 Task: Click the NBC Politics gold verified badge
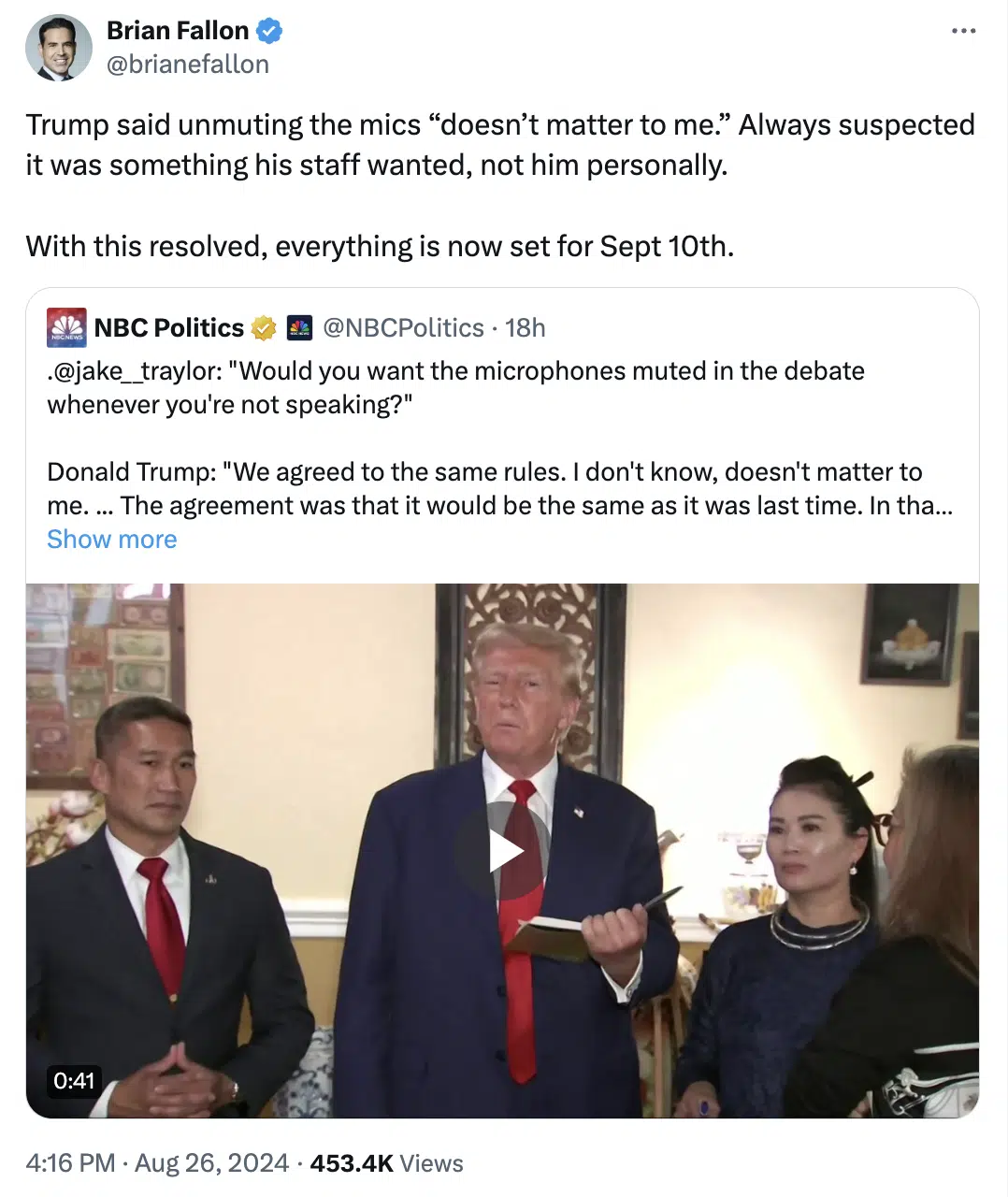coord(264,328)
